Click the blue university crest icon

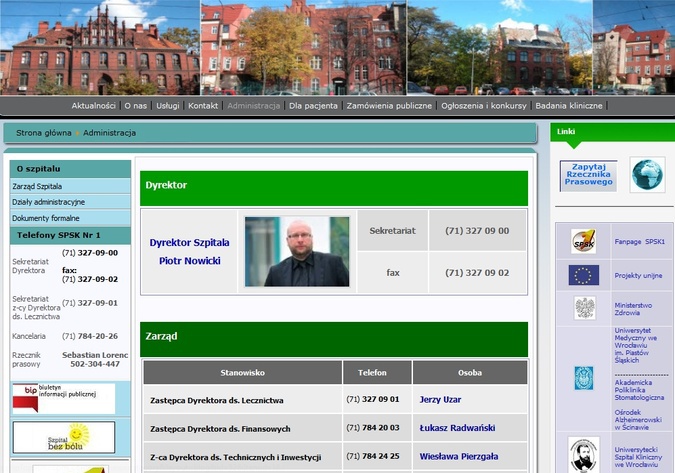(584, 378)
